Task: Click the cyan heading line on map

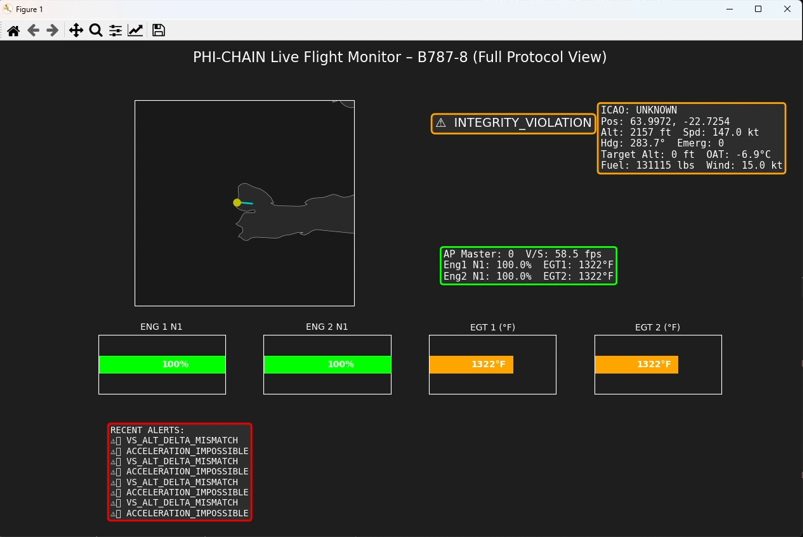Action: [x=247, y=203]
